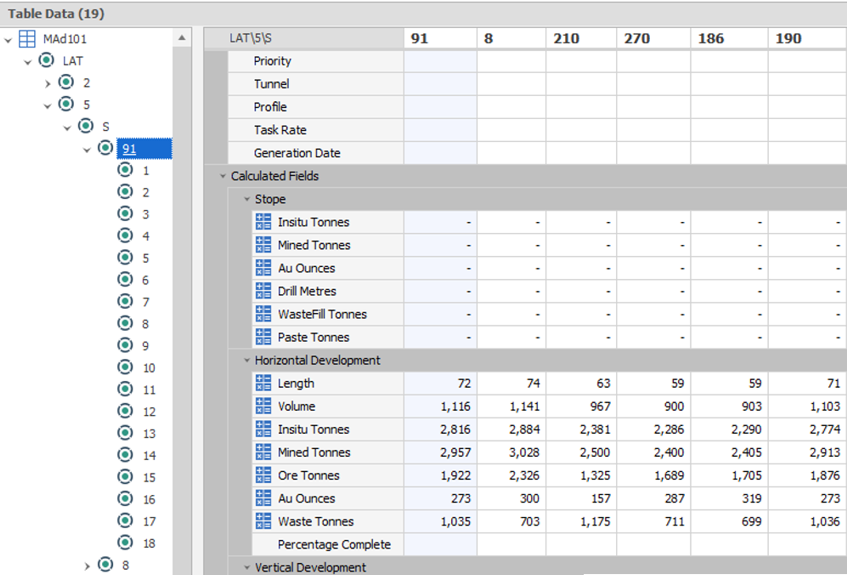This screenshot has height=575, width=847.
Task: Select column header 186
Action: click(x=729, y=38)
